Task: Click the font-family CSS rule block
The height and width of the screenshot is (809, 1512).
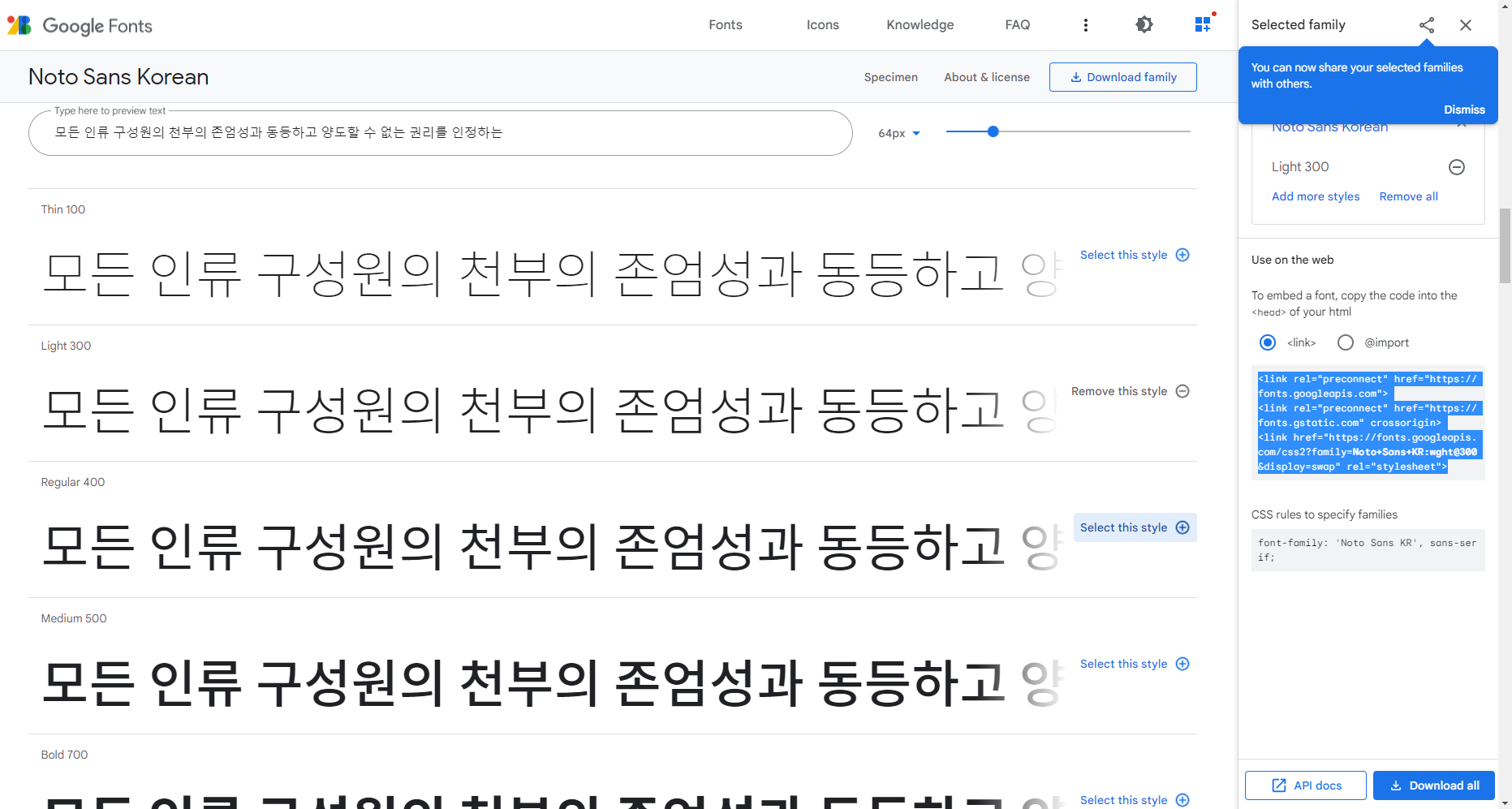Action: (x=1368, y=550)
